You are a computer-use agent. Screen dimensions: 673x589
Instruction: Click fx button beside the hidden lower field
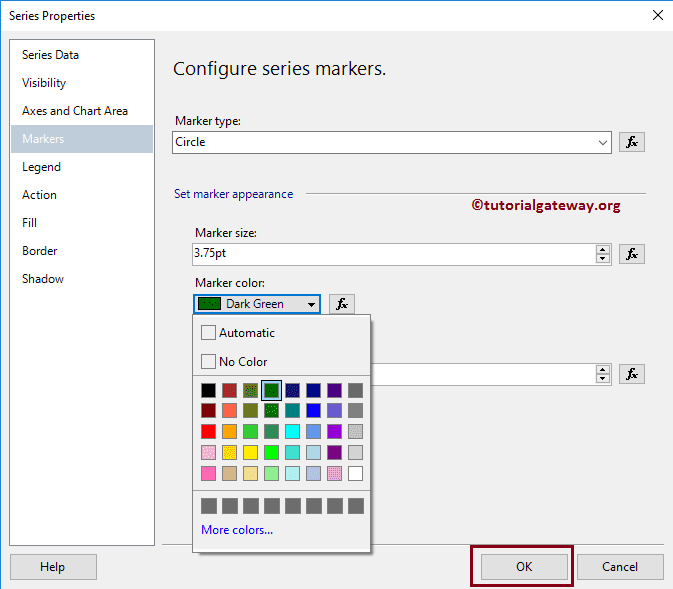pos(631,374)
